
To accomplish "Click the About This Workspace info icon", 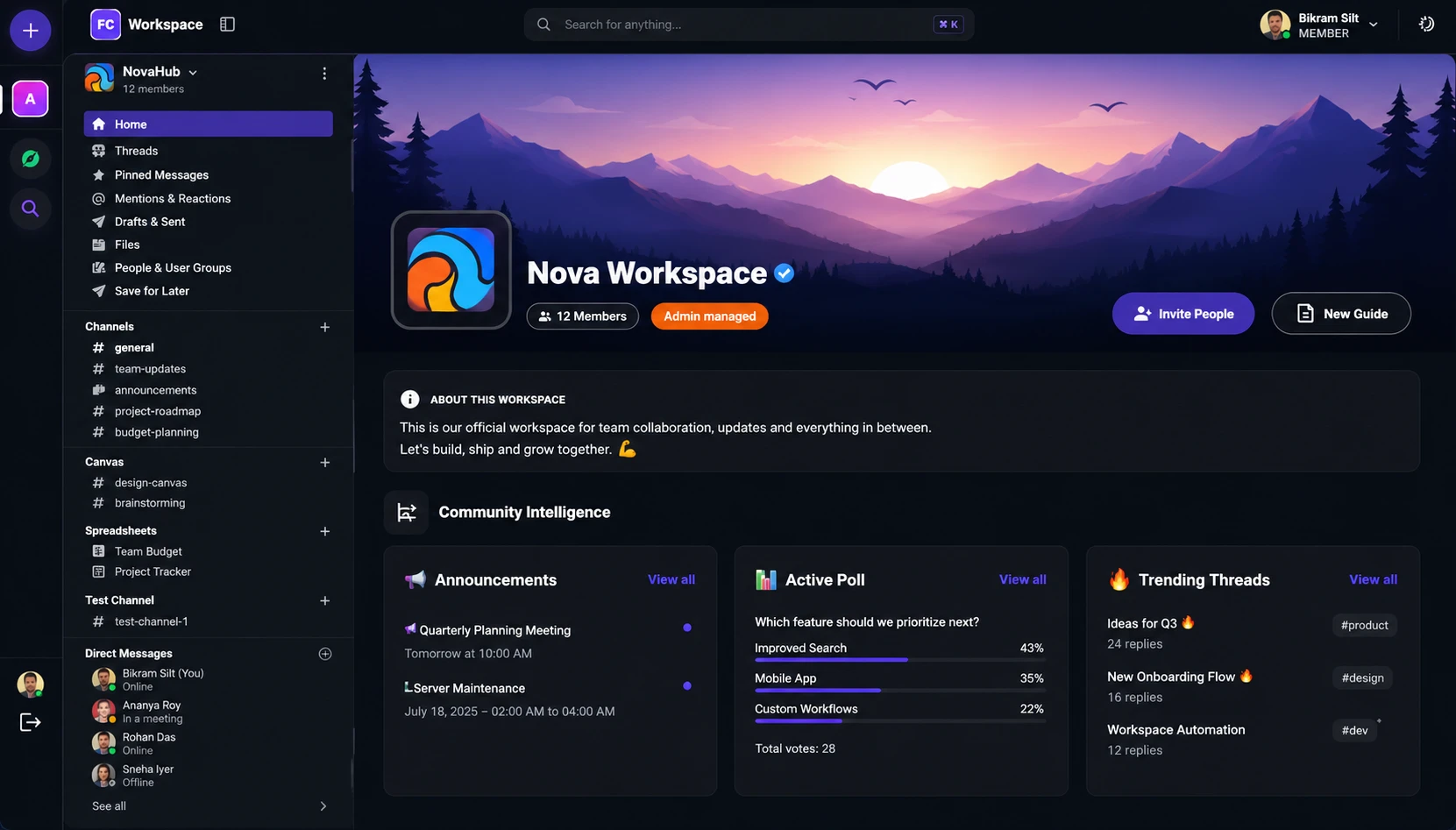I will (x=409, y=400).
